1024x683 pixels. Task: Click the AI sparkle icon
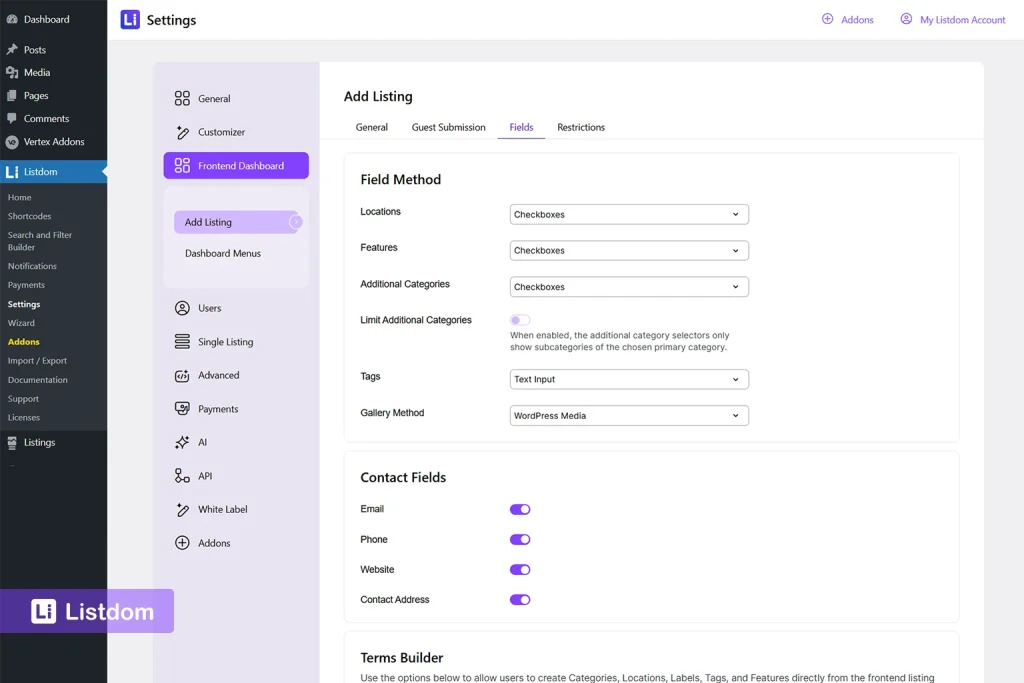(x=182, y=443)
